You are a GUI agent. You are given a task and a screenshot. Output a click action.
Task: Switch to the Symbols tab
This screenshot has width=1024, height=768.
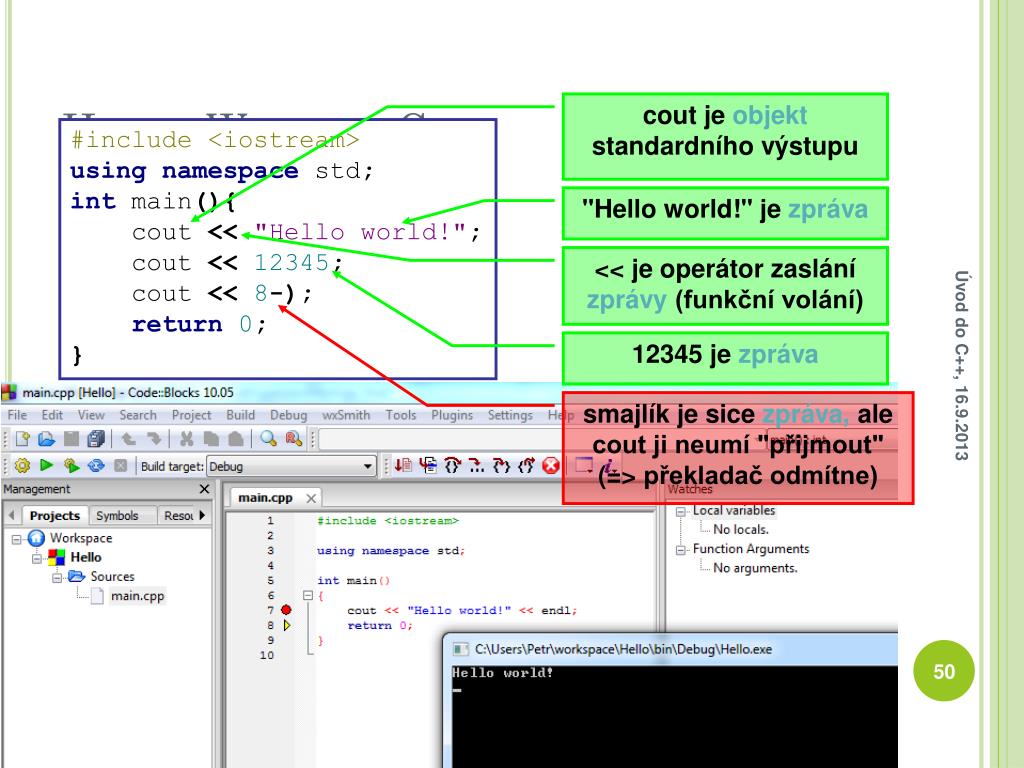(117, 516)
